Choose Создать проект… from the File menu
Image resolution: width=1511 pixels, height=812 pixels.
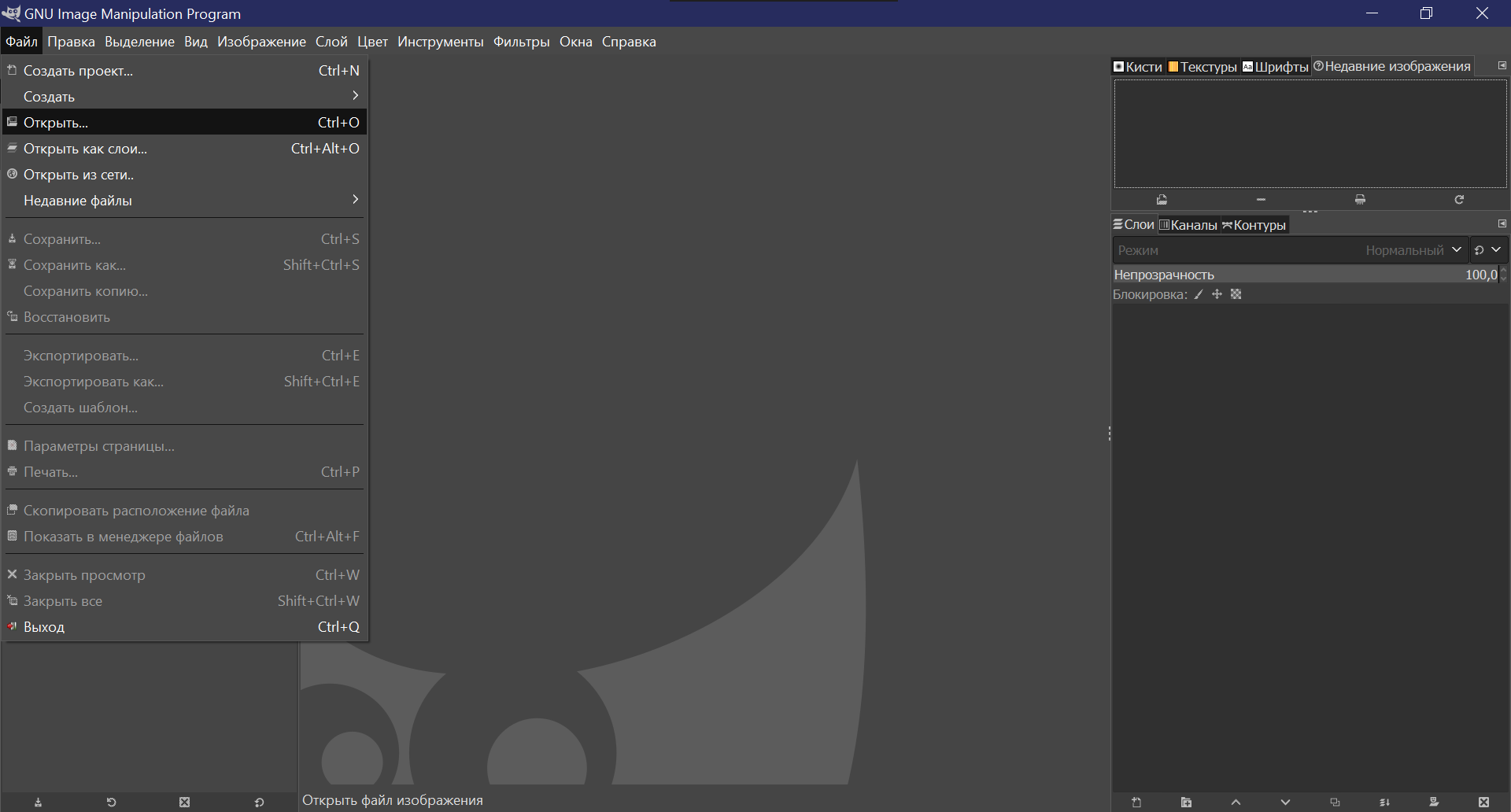[x=184, y=70]
